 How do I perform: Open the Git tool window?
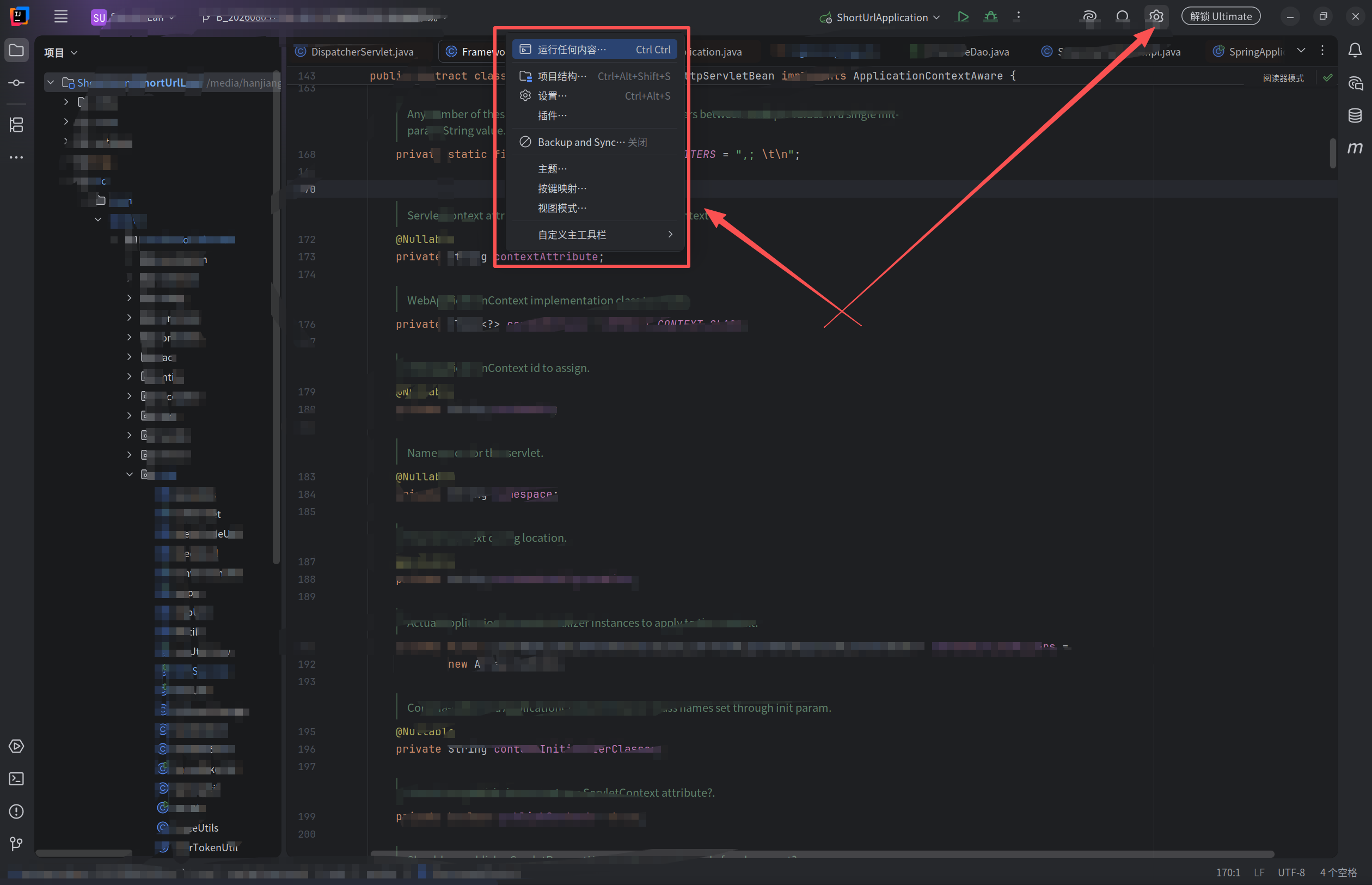[17, 844]
